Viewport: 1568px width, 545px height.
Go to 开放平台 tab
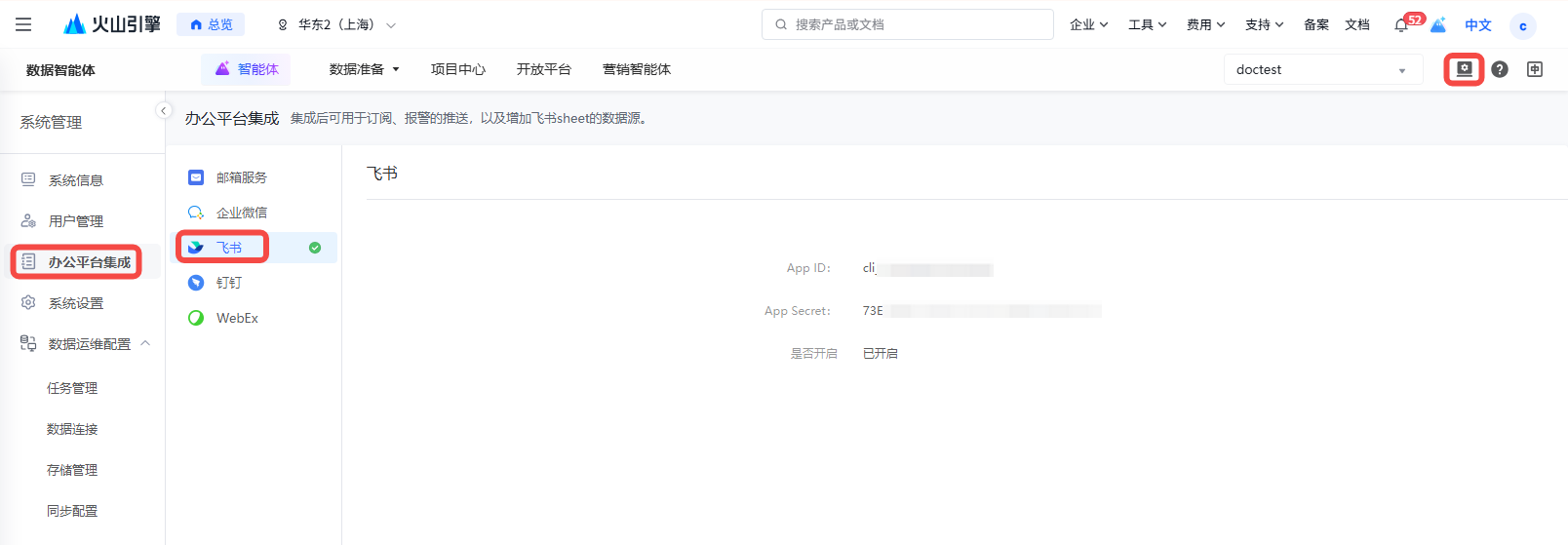coord(544,69)
